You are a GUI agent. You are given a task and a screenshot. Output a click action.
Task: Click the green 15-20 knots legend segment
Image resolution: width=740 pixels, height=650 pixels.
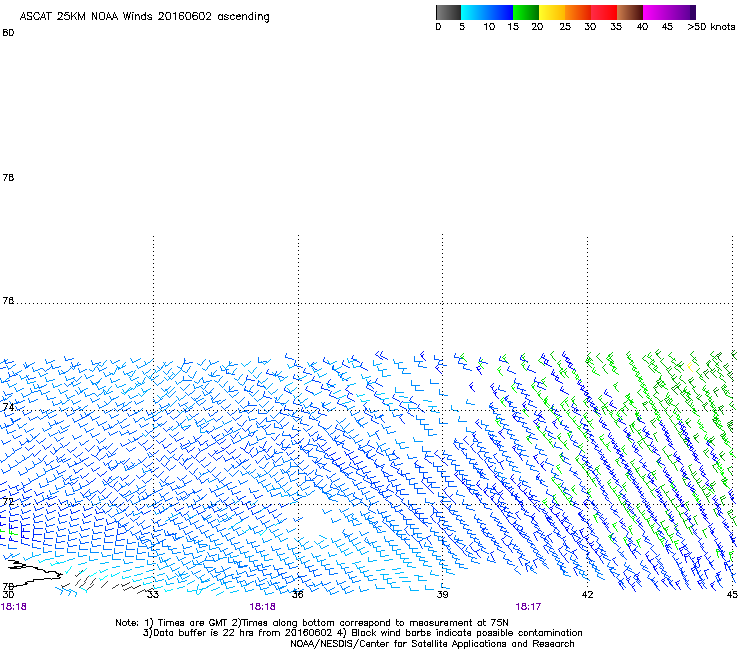pos(526,12)
